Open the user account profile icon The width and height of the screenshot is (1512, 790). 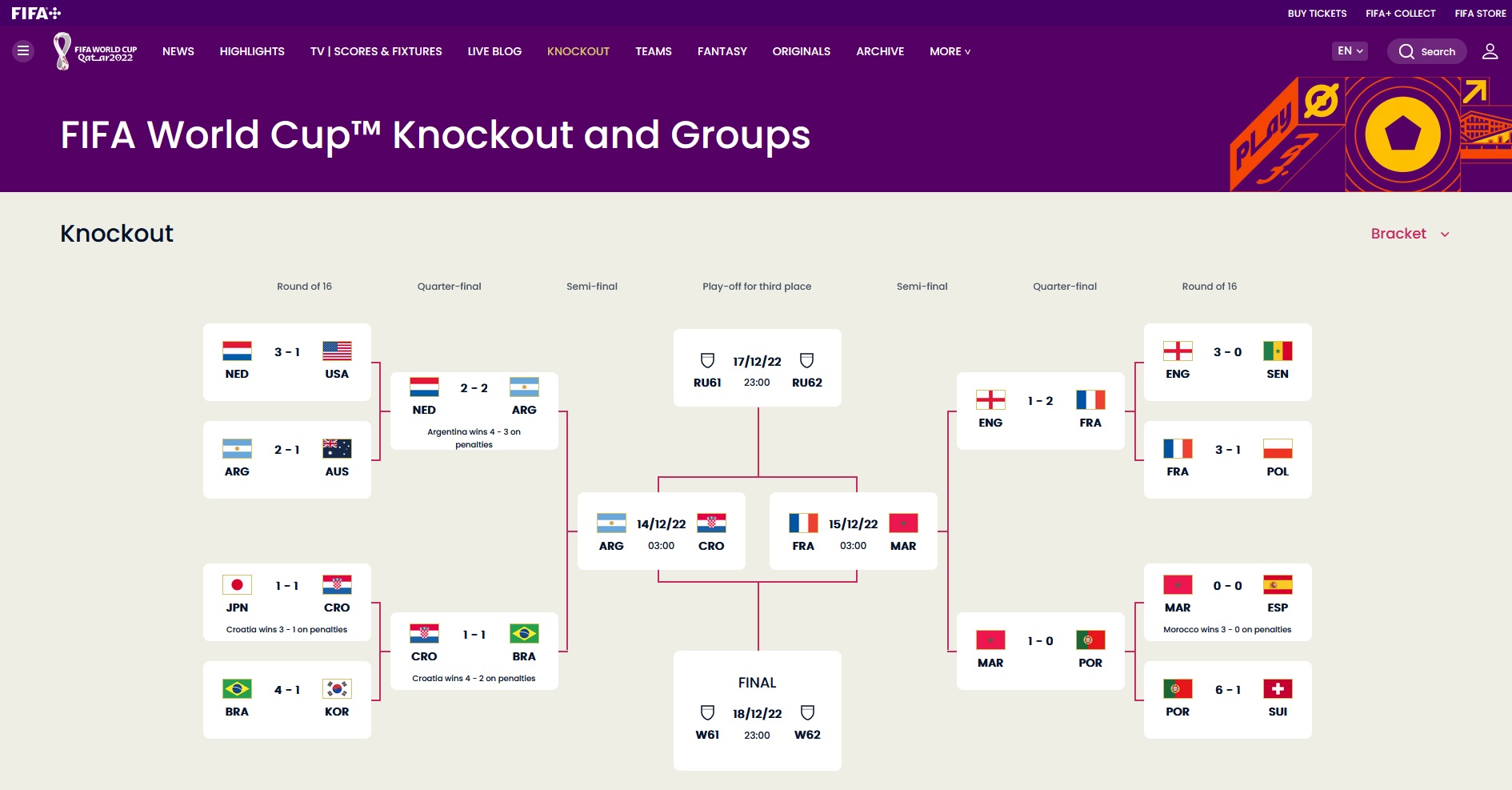coord(1490,51)
